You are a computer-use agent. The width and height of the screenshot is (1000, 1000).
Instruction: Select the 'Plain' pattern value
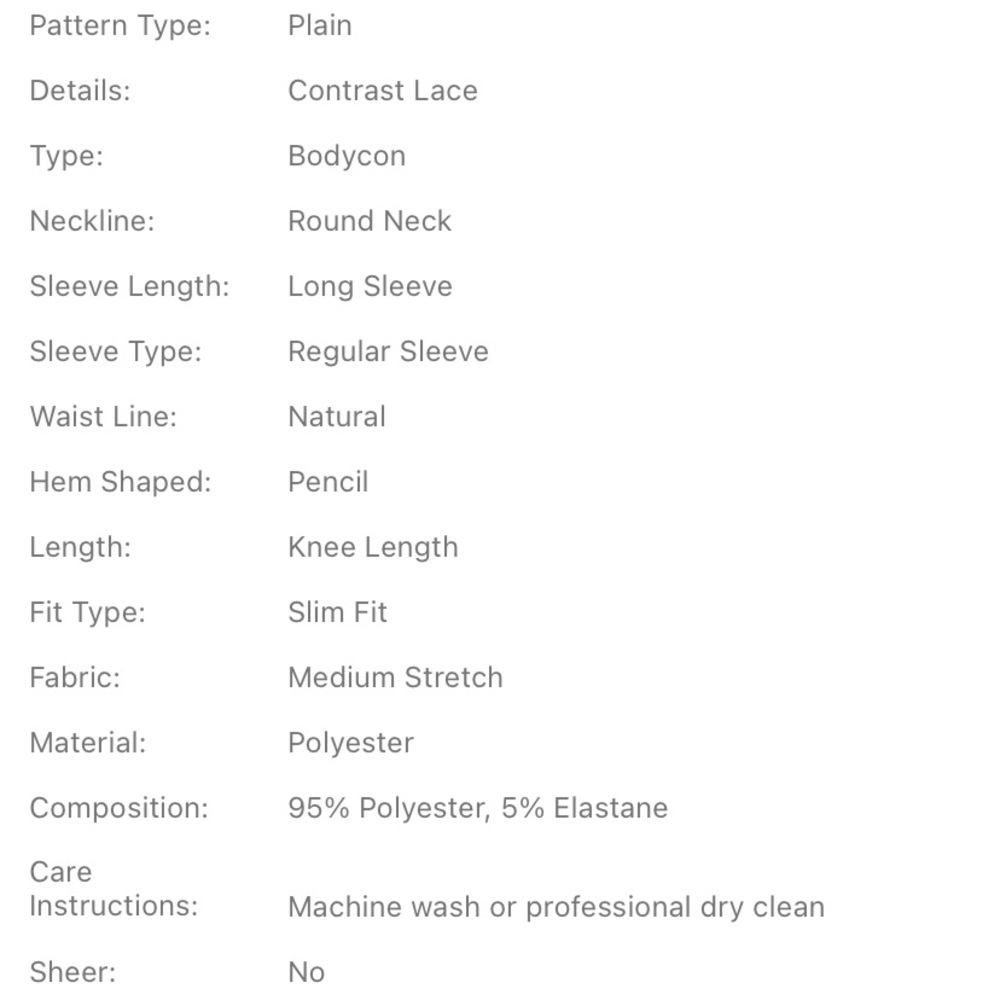(320, 26)
